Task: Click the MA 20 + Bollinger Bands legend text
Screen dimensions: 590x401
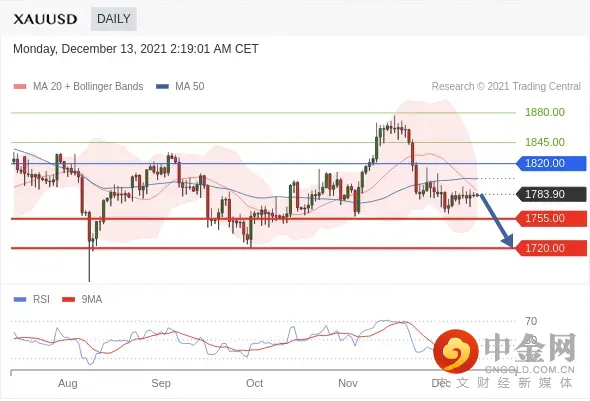Action: coord(88,87)
